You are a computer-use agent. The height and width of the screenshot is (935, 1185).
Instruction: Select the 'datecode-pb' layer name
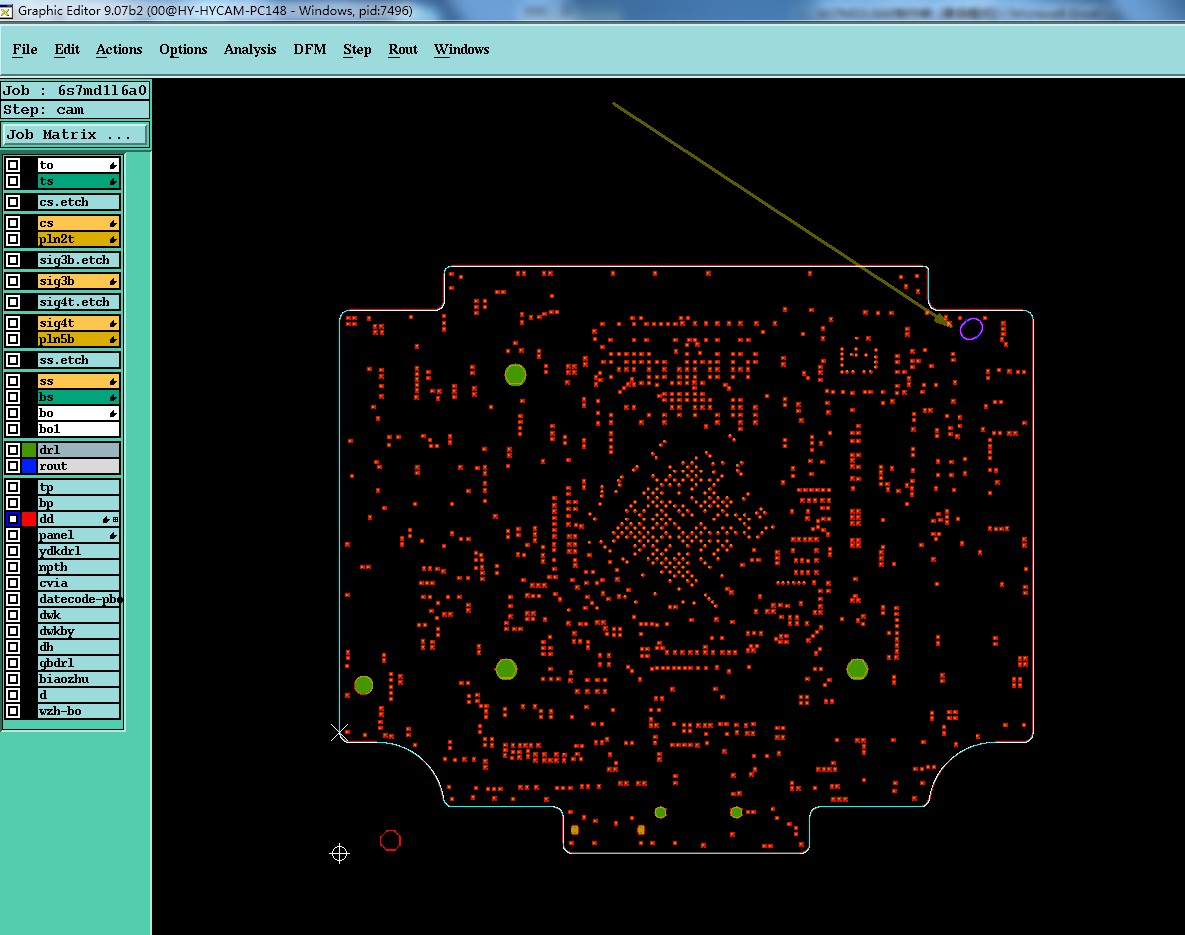pyautogui.click(x=79, y=599)
